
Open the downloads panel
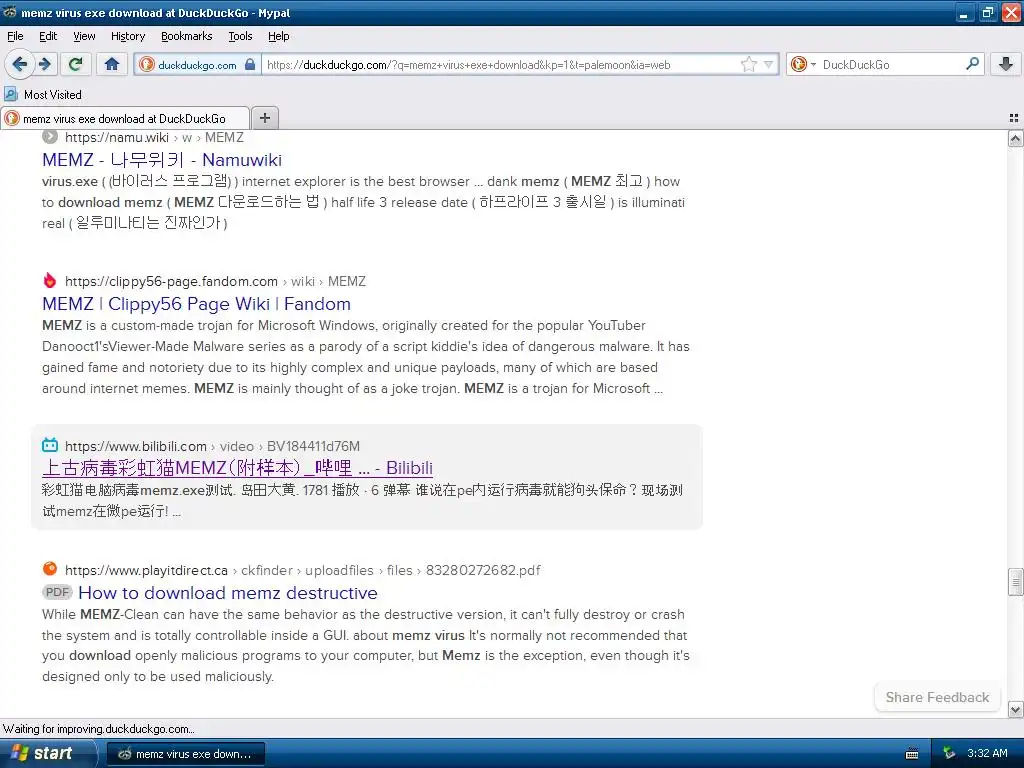click(1006, 64)
